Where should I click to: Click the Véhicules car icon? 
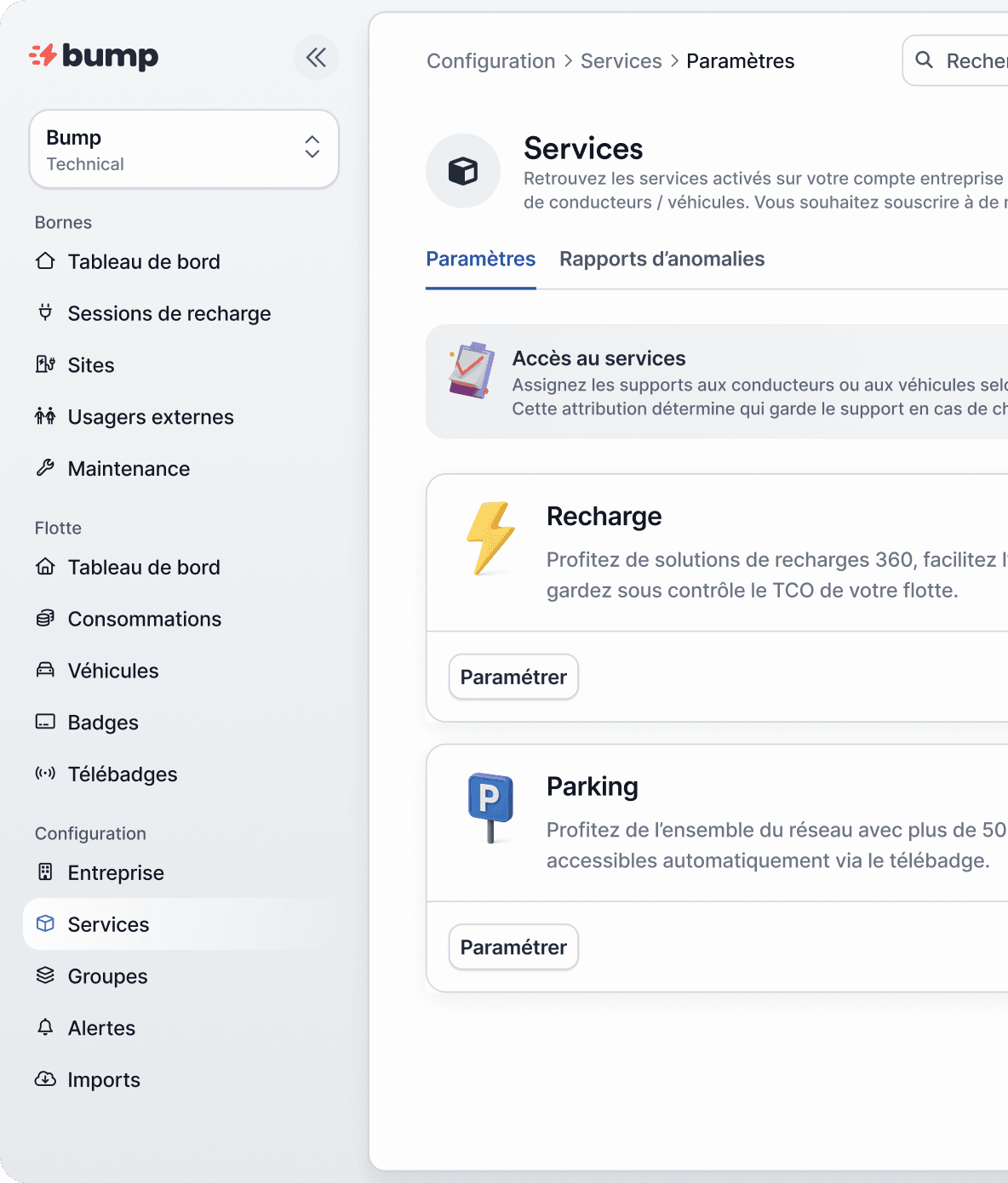point(45,671)
